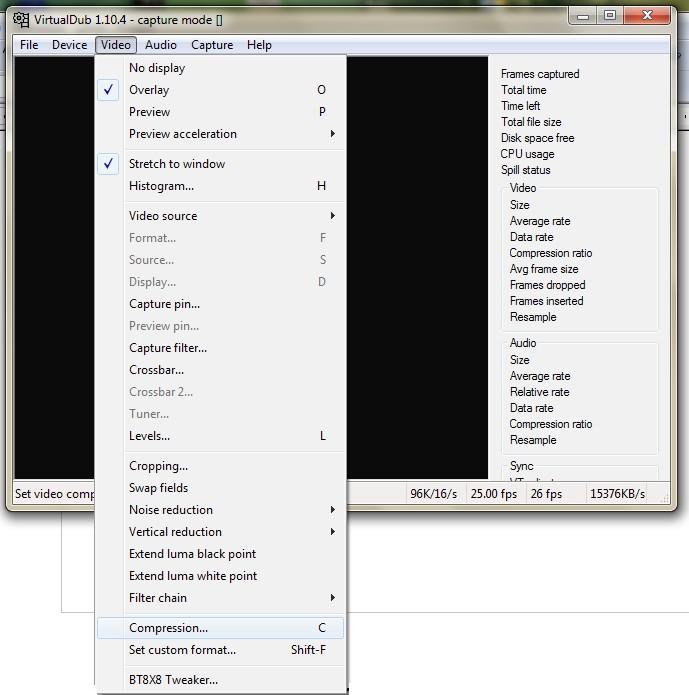The width and height of the screenshot is (689, 695).
Task: Open the Levels dialog
Action: coord(220,436)
